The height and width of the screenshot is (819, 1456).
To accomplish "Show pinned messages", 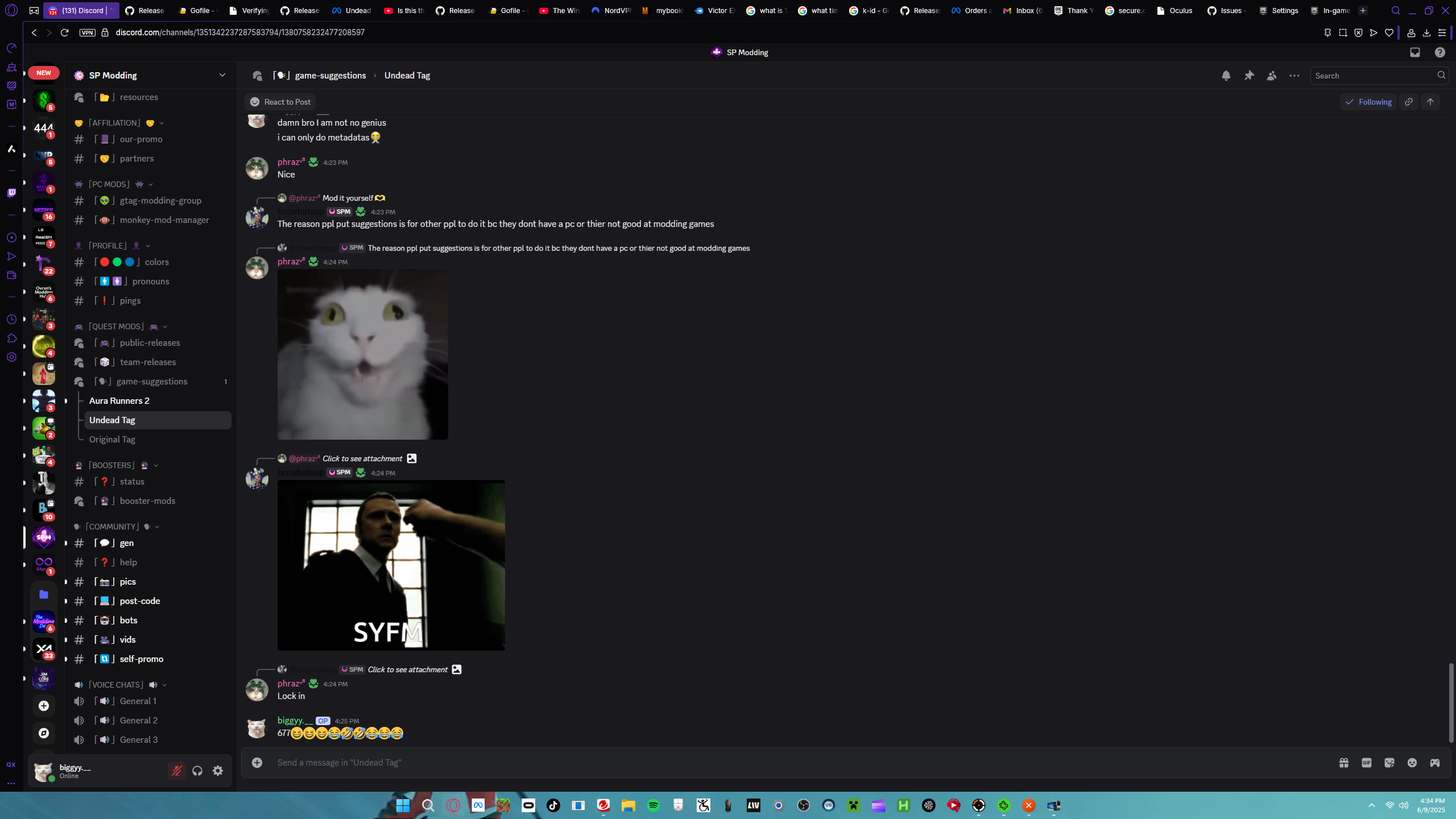I will click(x=1249, y=76).
